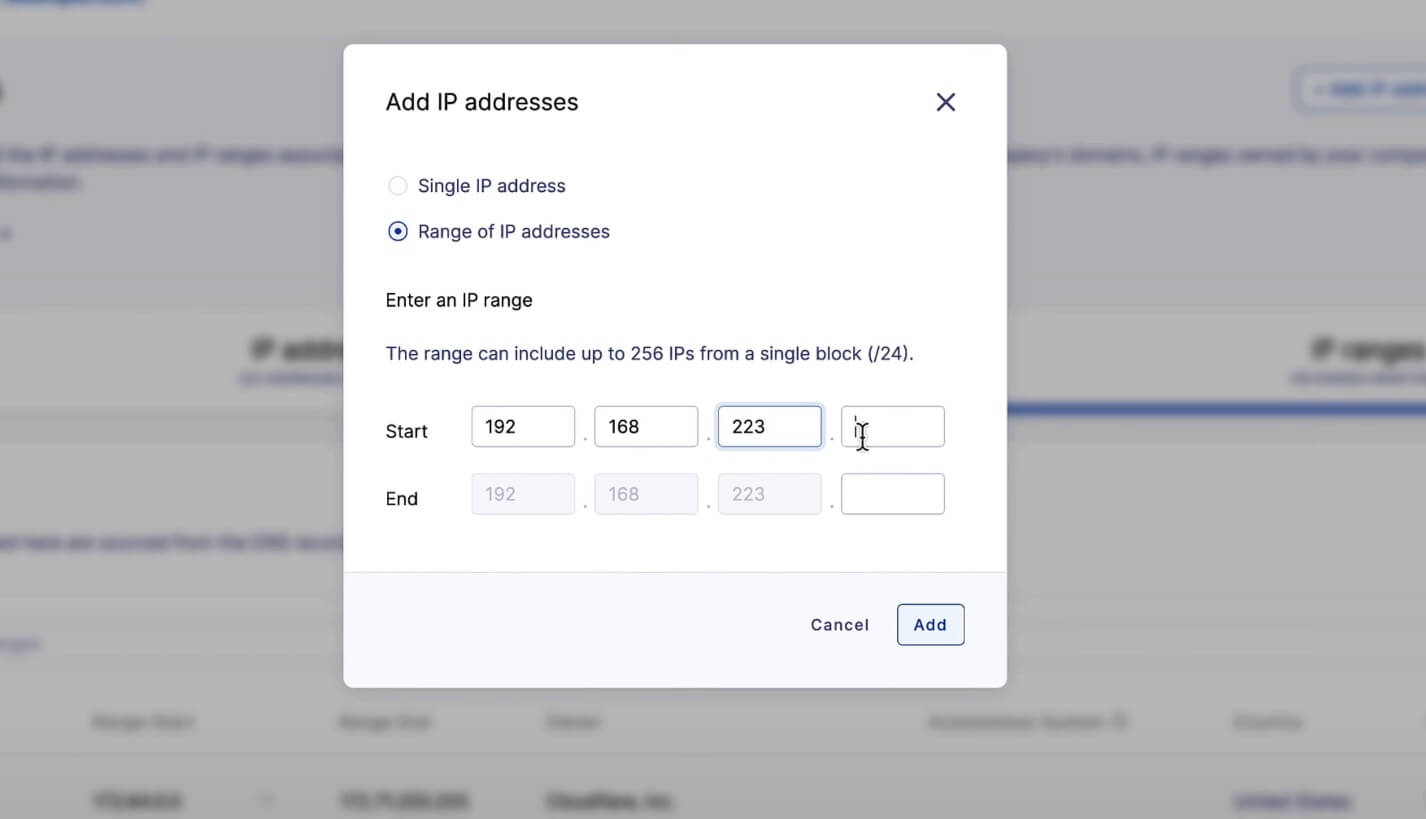1426x819 pixels.
Task: Click the Start third octet field containing 223
Action: point(770,427)
